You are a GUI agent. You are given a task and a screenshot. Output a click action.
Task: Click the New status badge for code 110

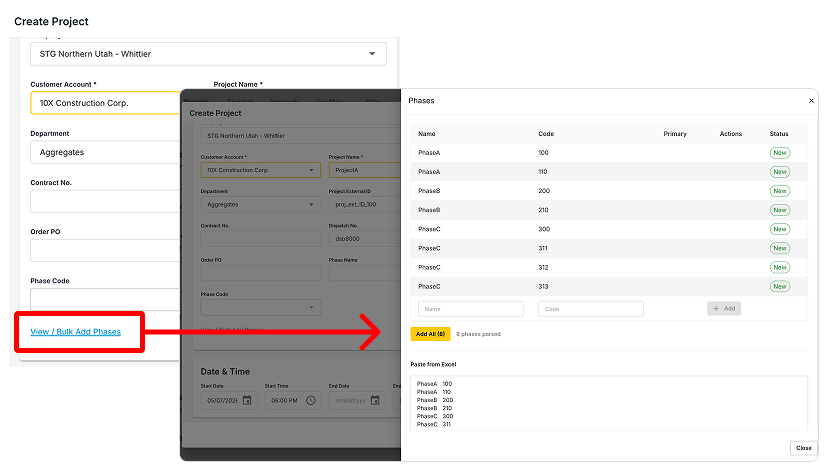(780, 172)
